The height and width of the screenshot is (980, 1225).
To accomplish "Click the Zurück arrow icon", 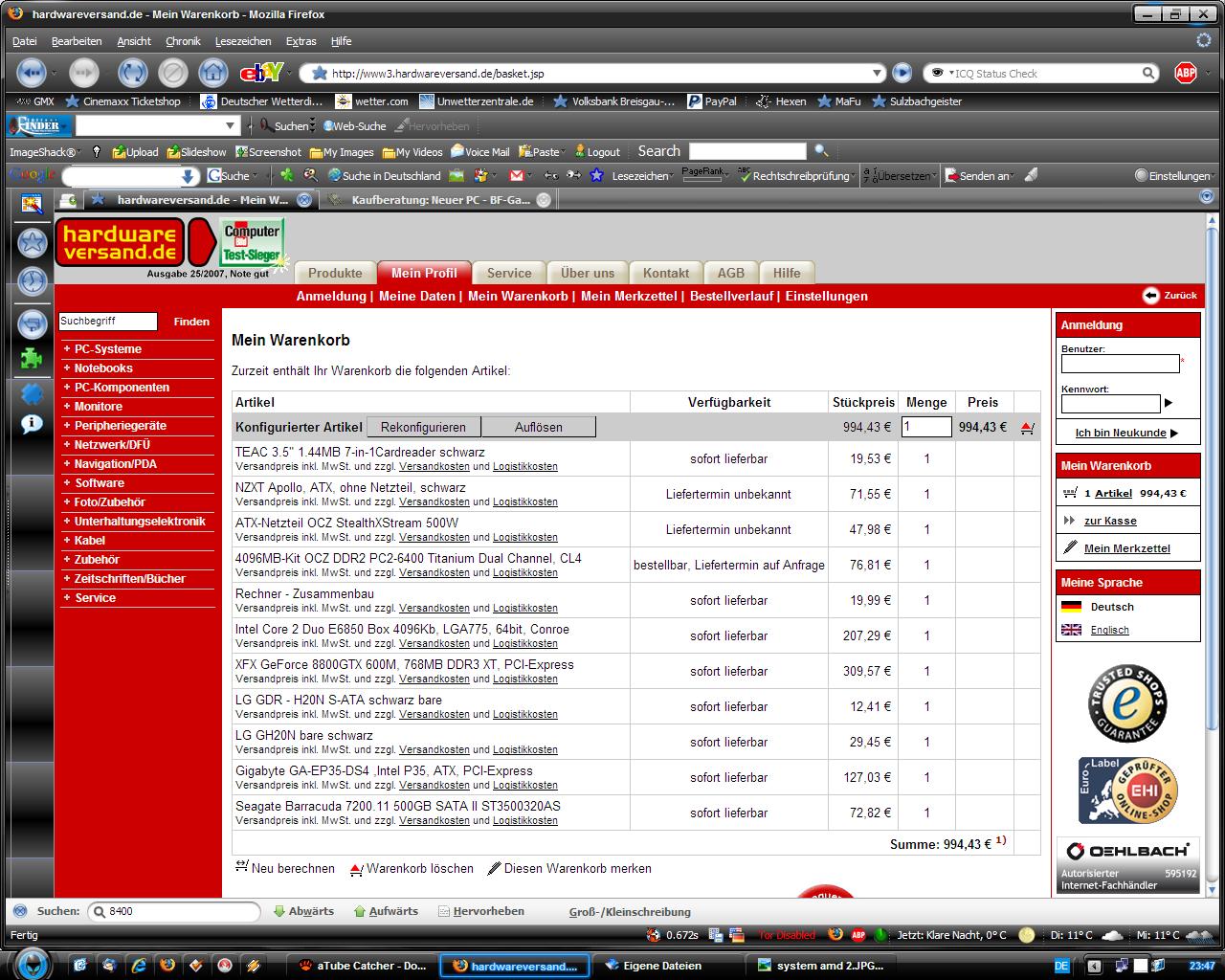I will click(1151, 296).
